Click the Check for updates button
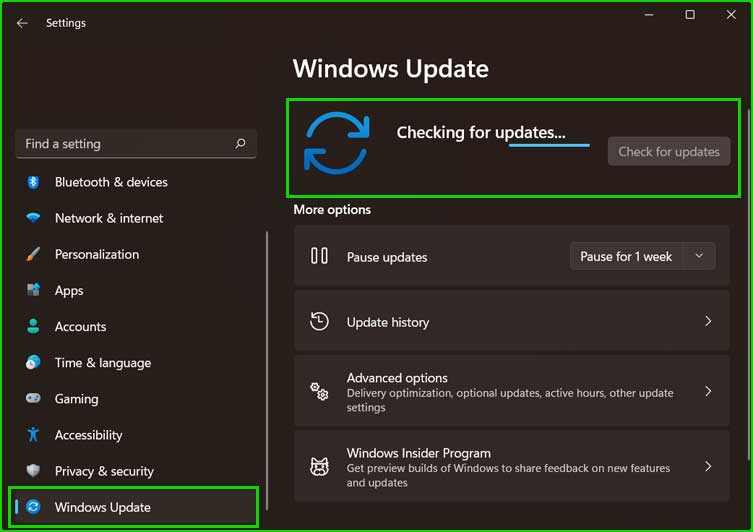This screenshot has height=532, width=753. [x=668, y=152]
